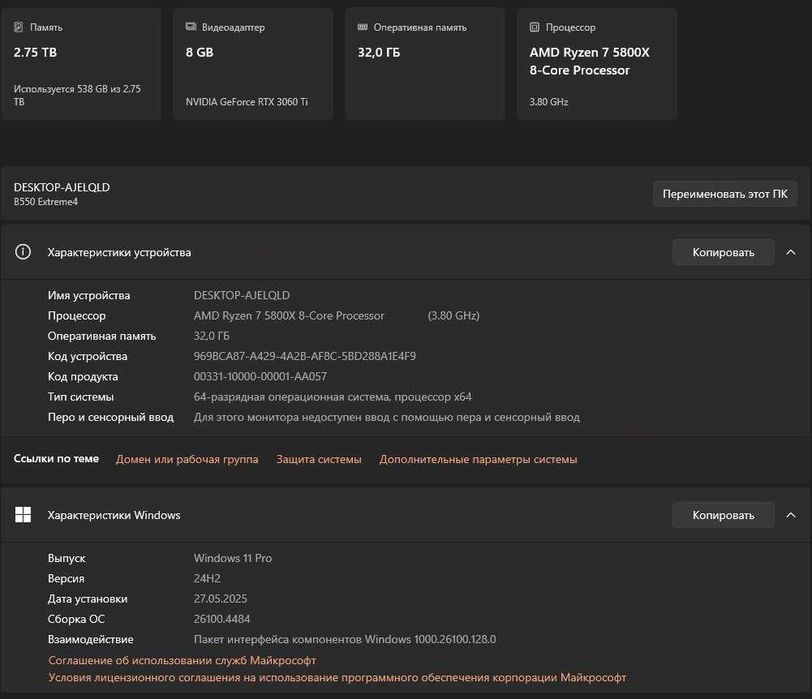Open Домен или рабочая группа link
Screen dimensions: 812x699
[187, 459]
